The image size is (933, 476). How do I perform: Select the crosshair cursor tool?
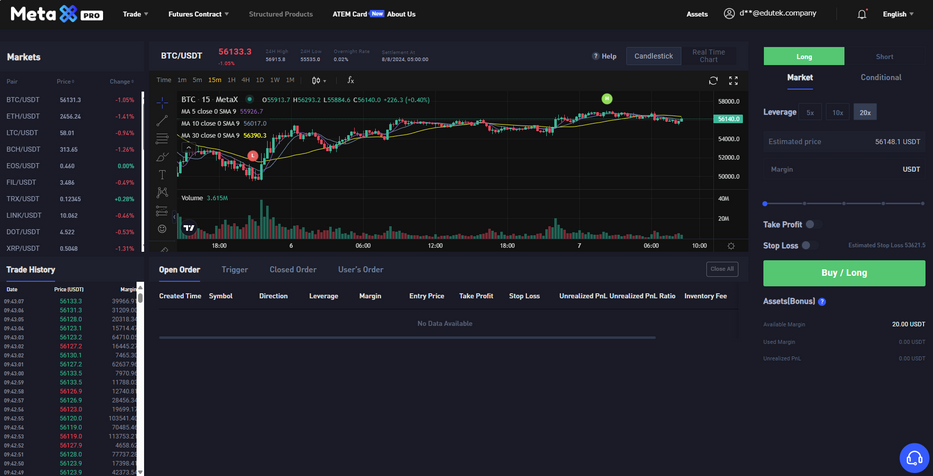162,102
